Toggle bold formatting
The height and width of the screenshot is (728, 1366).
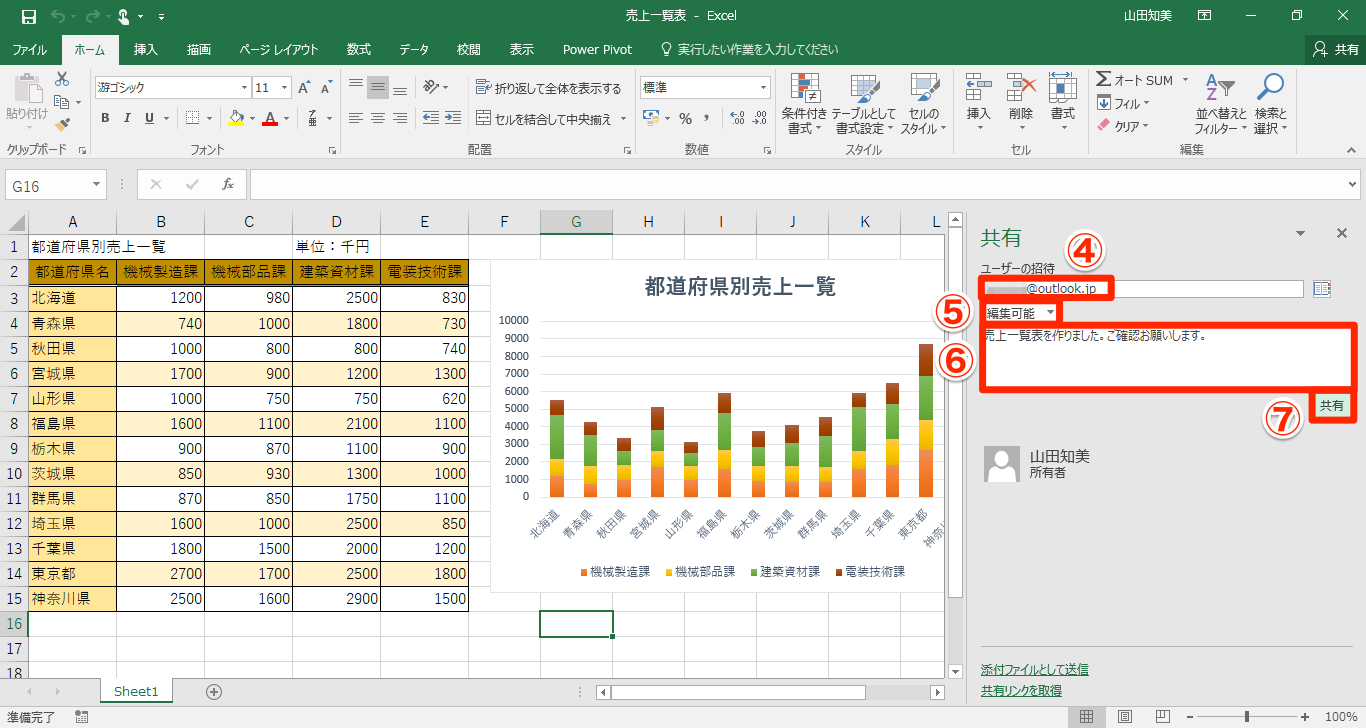click(x=104, y=118)
